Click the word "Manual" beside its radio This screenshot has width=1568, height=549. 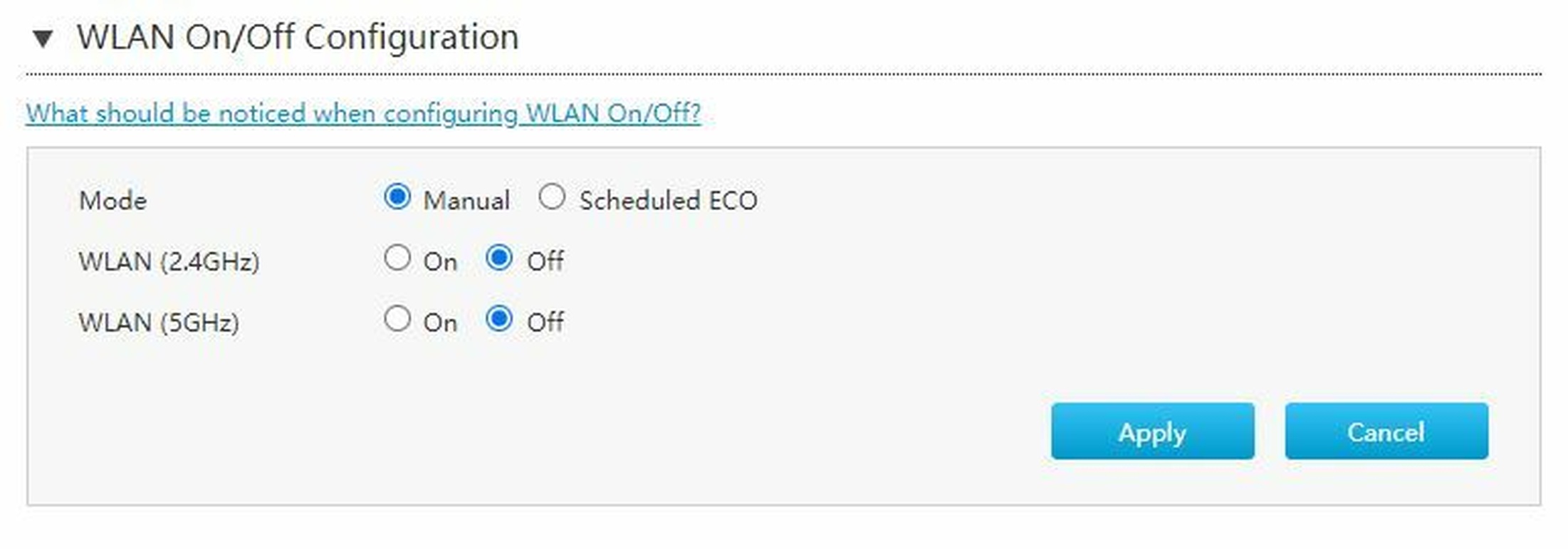[x=466, y=201]
